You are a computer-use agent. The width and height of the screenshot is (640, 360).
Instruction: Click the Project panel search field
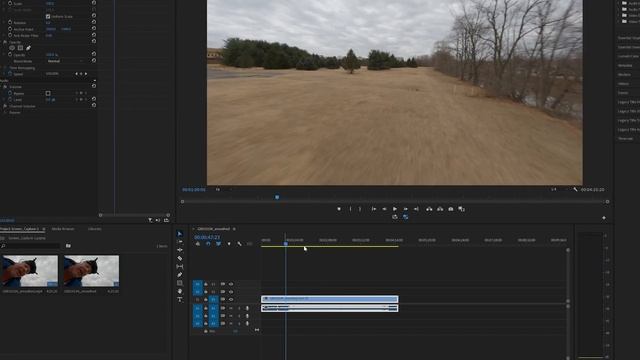tap(31, 246)
